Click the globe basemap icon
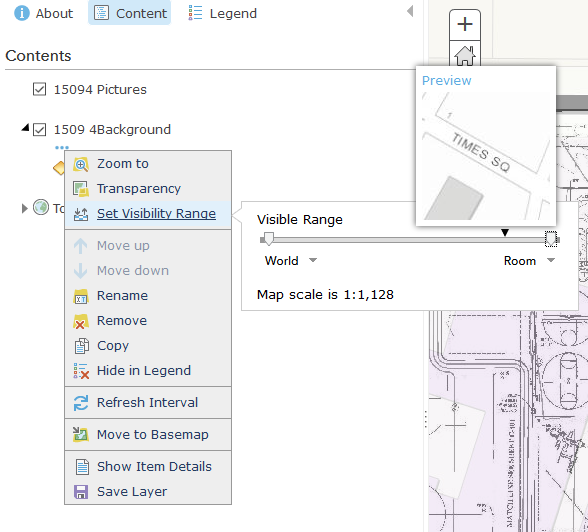This screenshot has height=532, width=588. (41, 207)
